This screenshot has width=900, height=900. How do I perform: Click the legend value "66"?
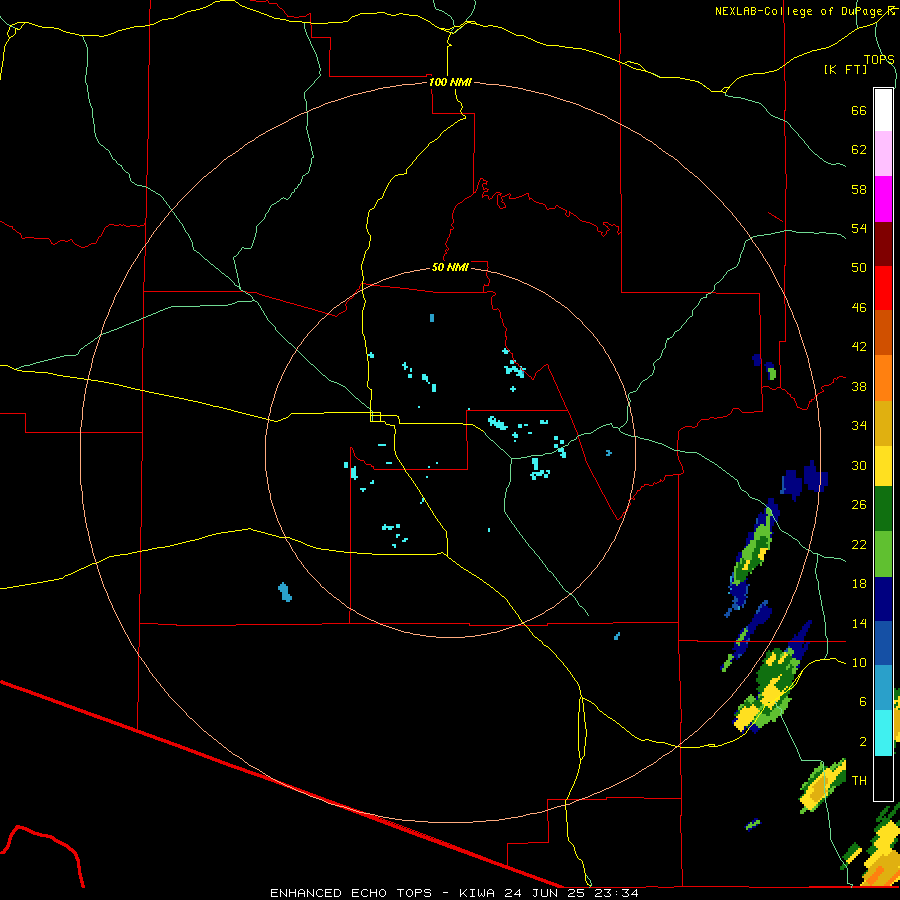pyautogui.click(x=859, y=110)
